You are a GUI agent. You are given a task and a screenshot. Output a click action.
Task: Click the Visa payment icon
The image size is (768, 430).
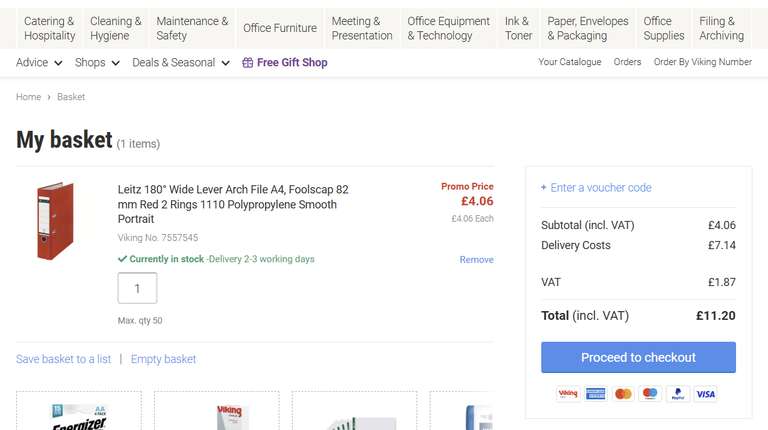click(705, 394)
